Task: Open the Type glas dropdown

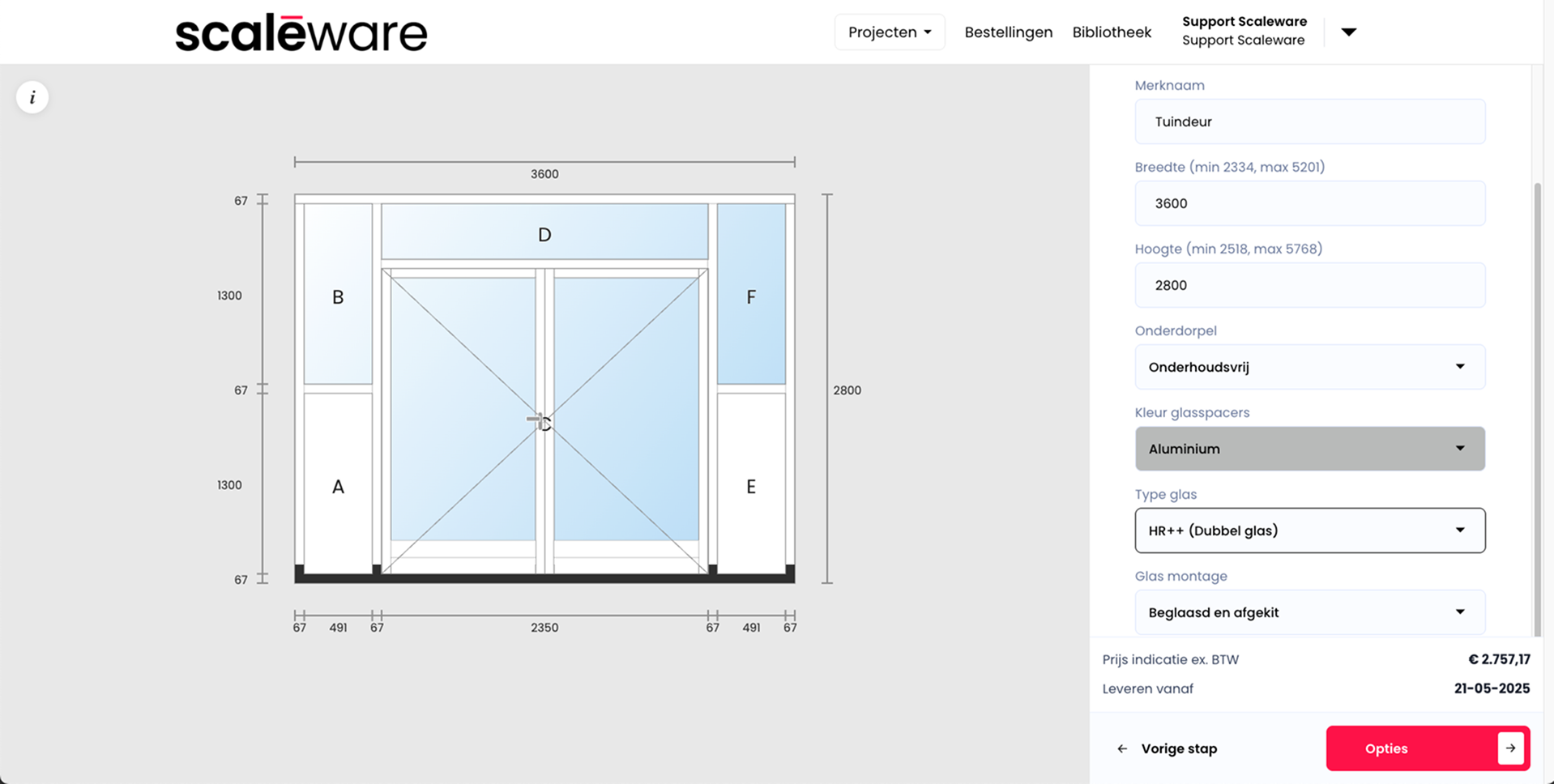Action: click(x=1310, y=530)
